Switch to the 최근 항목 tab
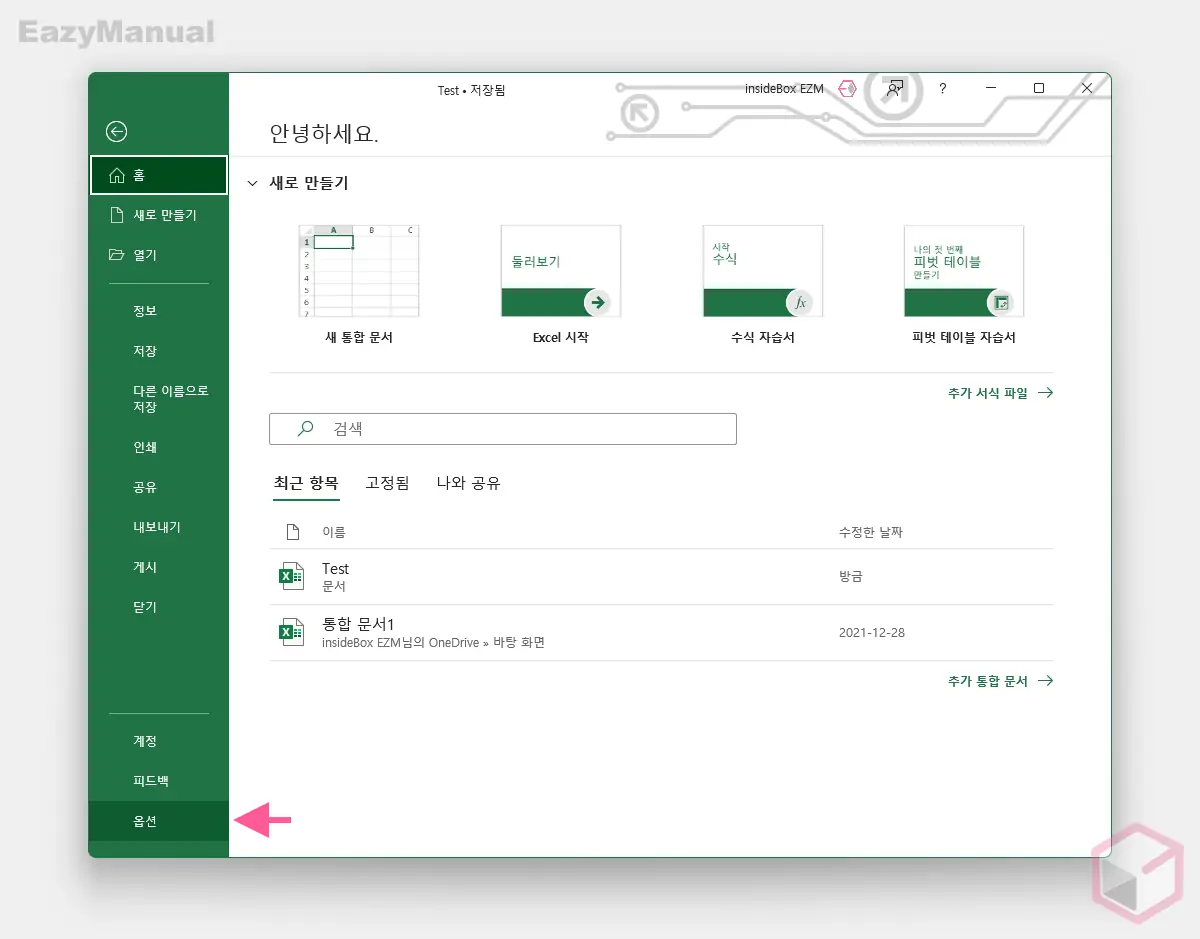Viewport: 1200px width, 939px height. point(306,483)
